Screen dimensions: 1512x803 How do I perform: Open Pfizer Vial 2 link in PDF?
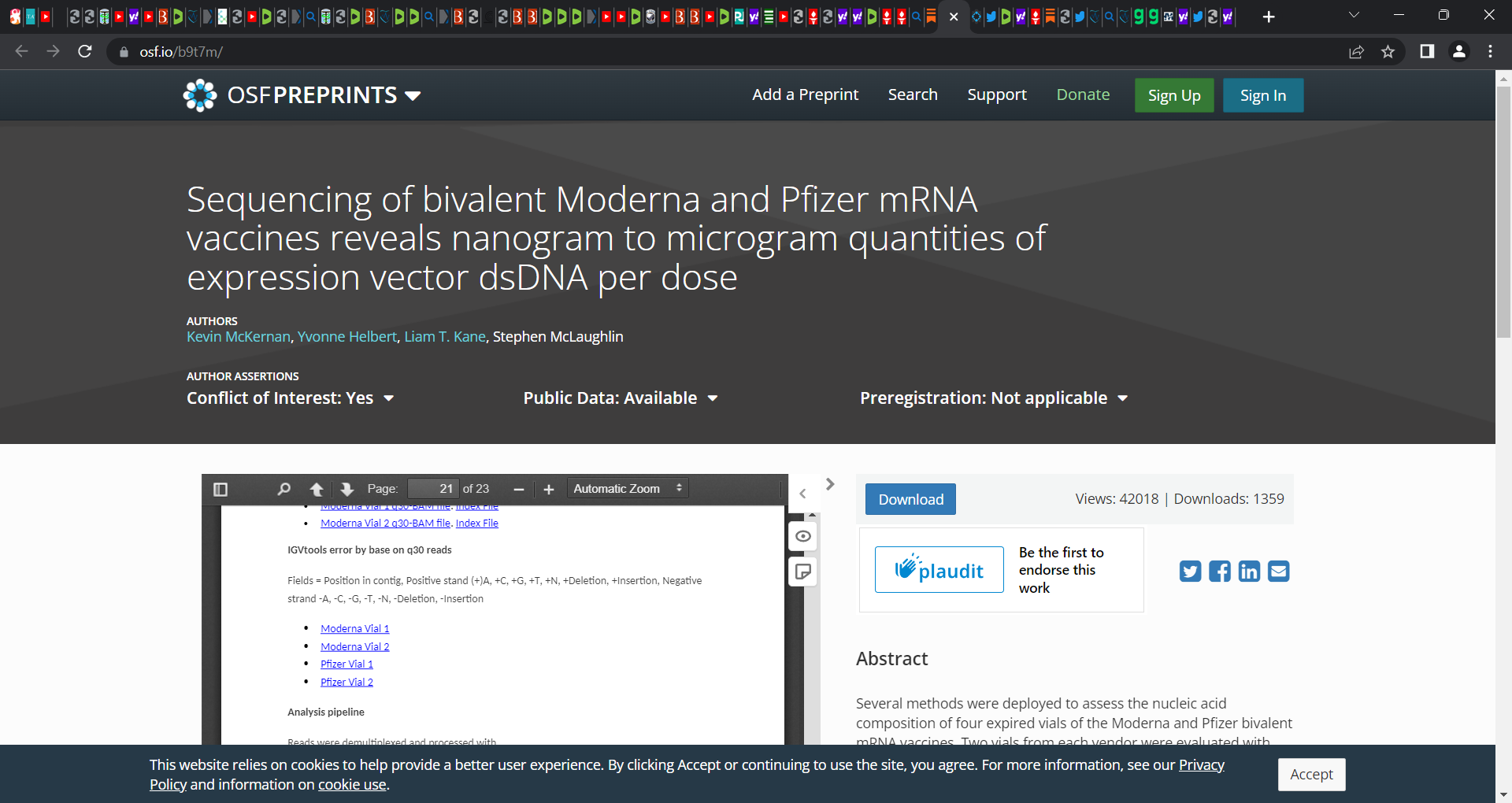coord(346,683)
